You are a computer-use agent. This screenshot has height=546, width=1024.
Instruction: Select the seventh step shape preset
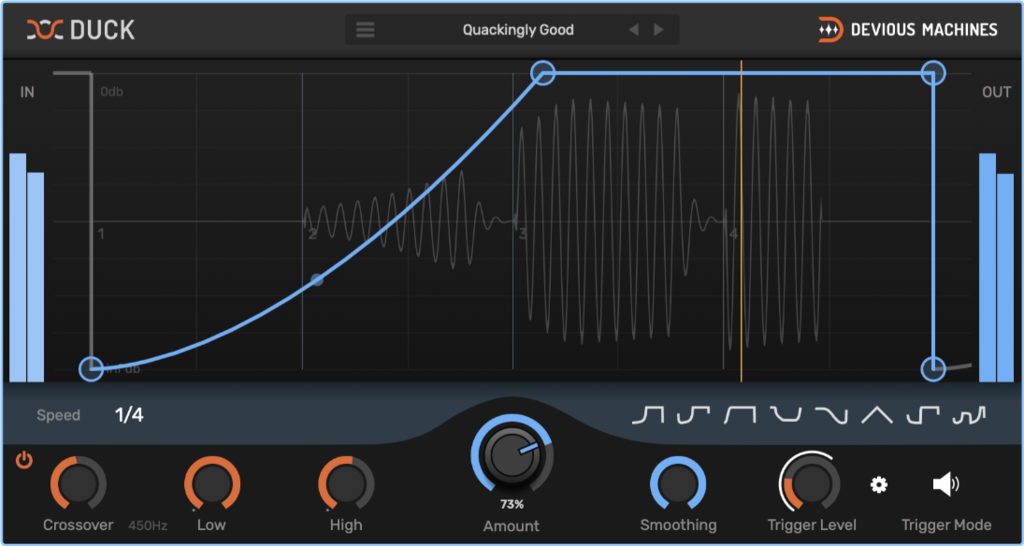(x=923, y=415)
